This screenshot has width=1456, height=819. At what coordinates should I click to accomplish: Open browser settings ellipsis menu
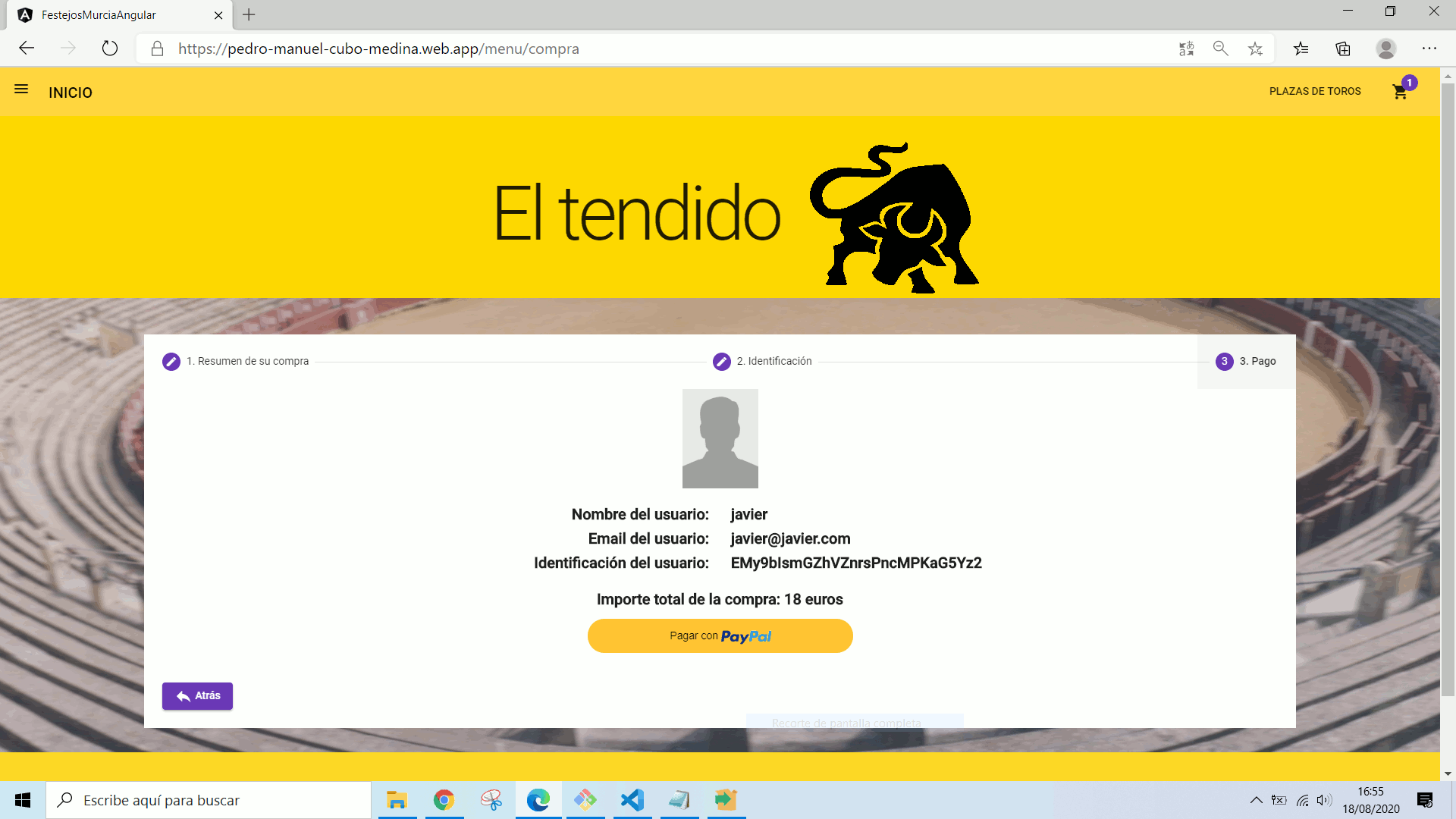[x=1429, y=49]
